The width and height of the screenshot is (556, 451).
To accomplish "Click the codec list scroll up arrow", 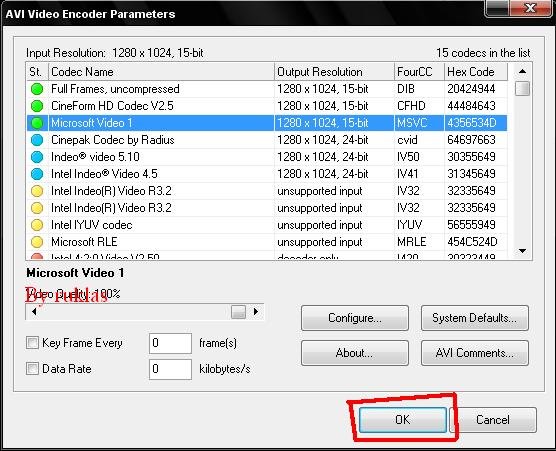I will (x=522, y=71).
